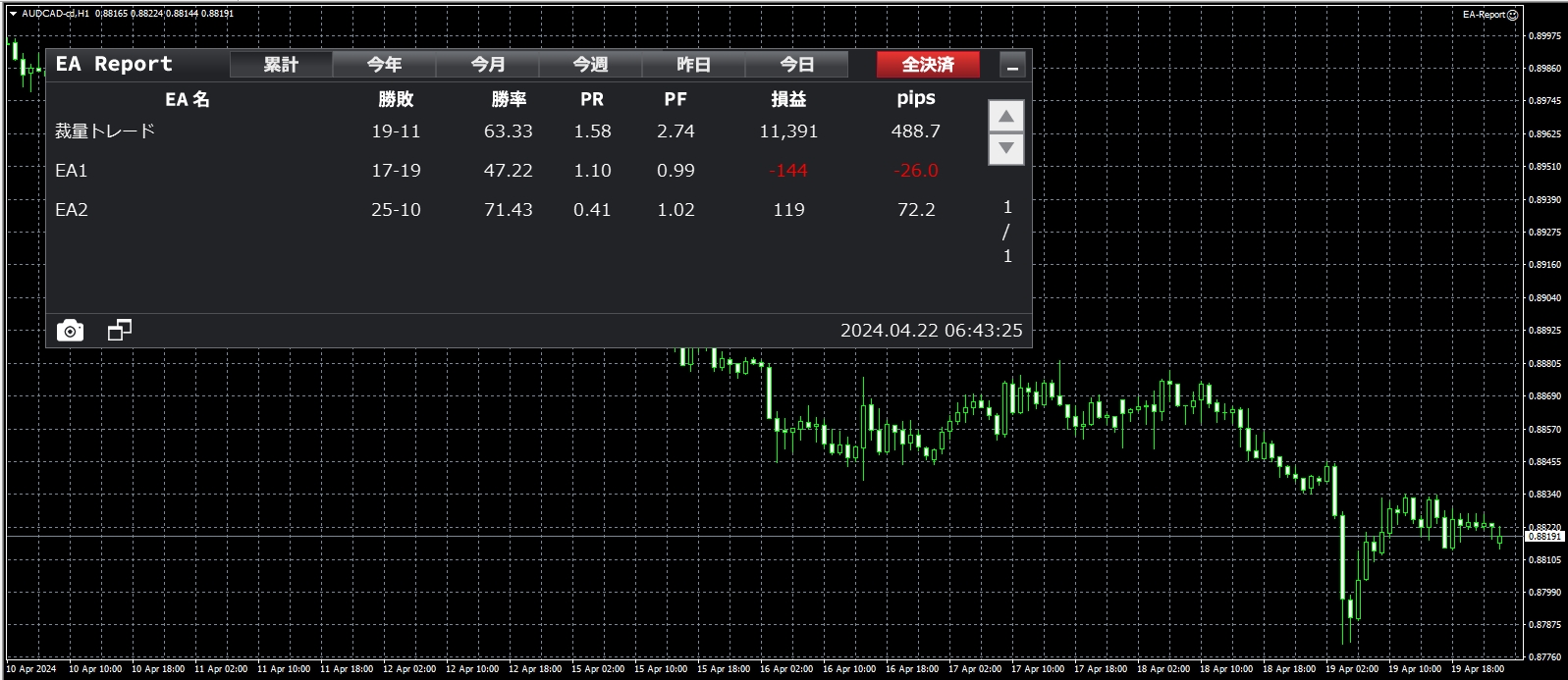Move list up with up arrow
This screenshot has height=680, width=1568.
1006,116
